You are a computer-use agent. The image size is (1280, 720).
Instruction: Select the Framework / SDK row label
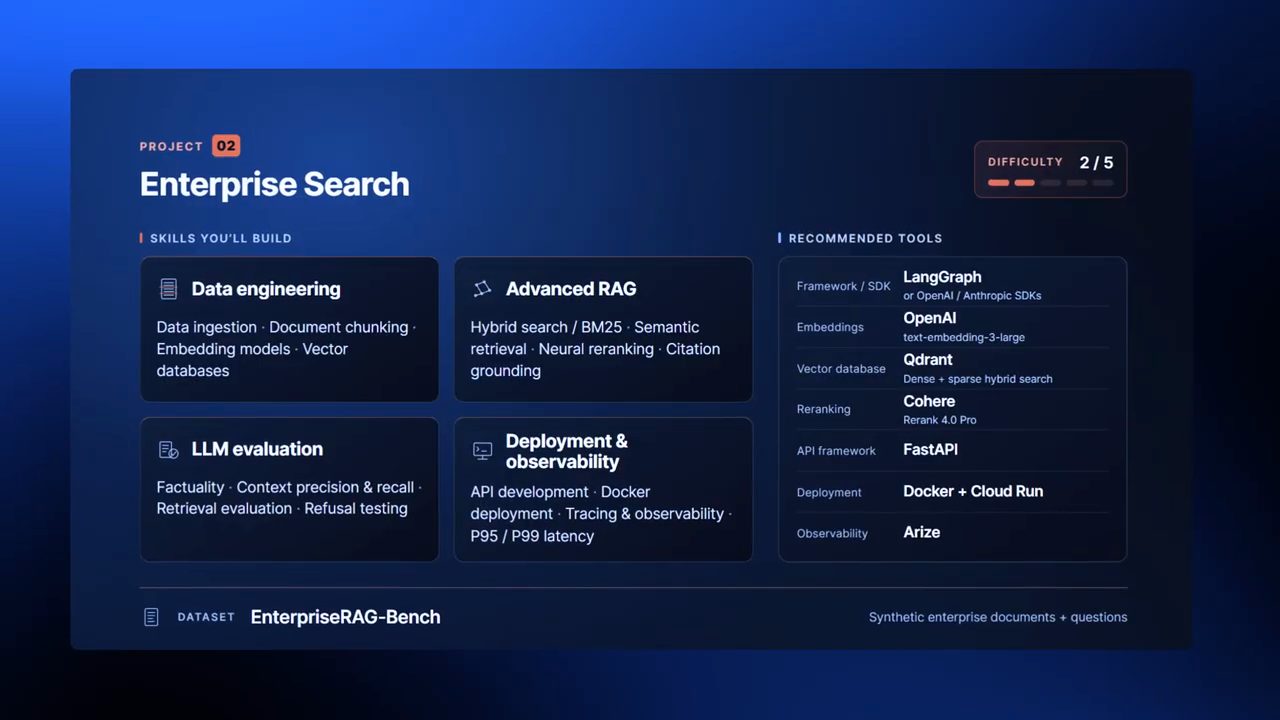point(843,286)
